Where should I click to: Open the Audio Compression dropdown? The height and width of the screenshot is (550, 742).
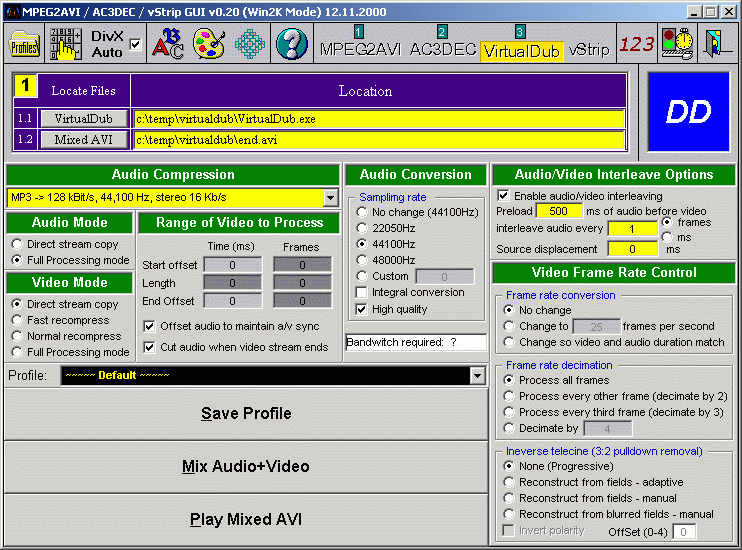(x=331, y=197)
